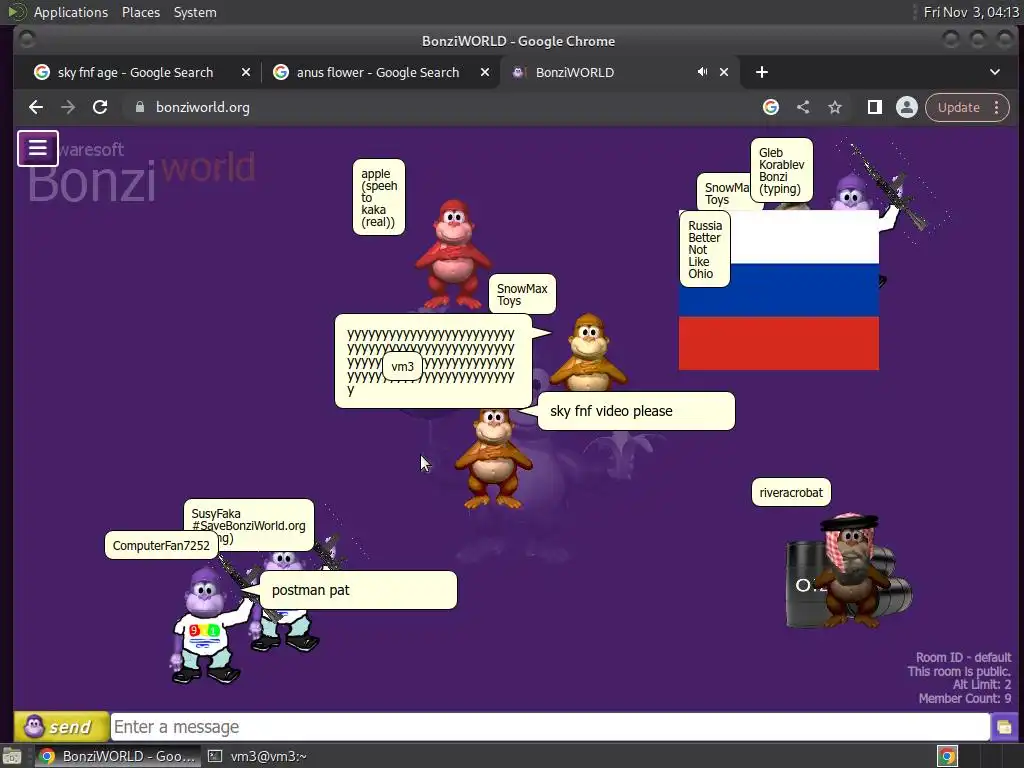Switch to the 'anus flower' search tab

(x=379, y=72)
